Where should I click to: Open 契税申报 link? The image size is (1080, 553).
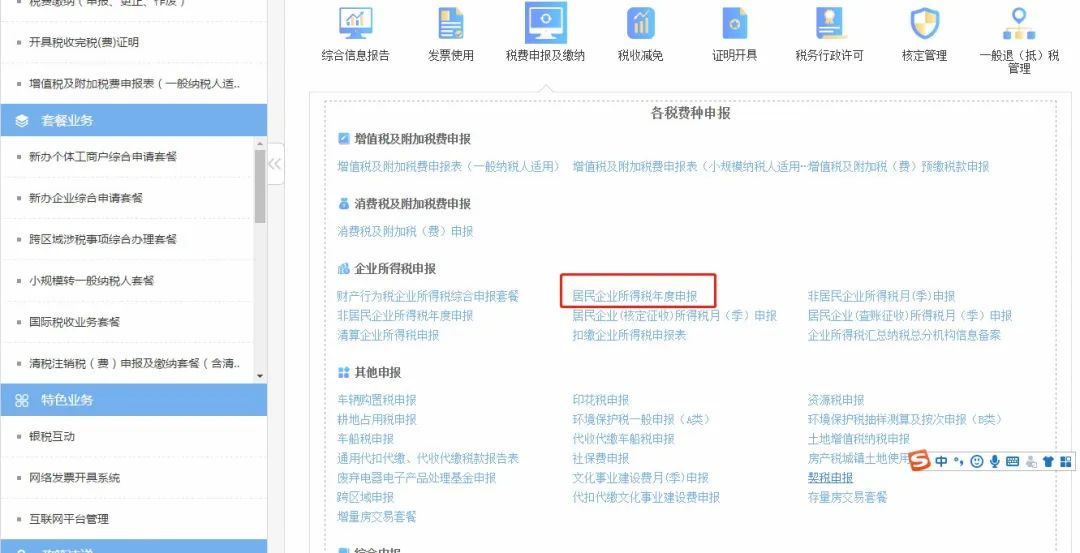(x=831, y=477)
